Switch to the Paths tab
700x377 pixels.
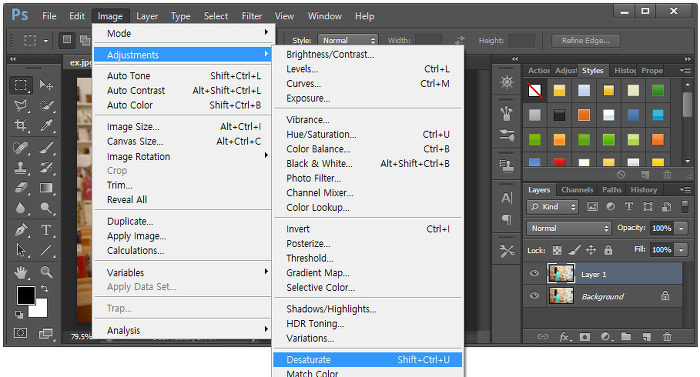tap(612, 190)
